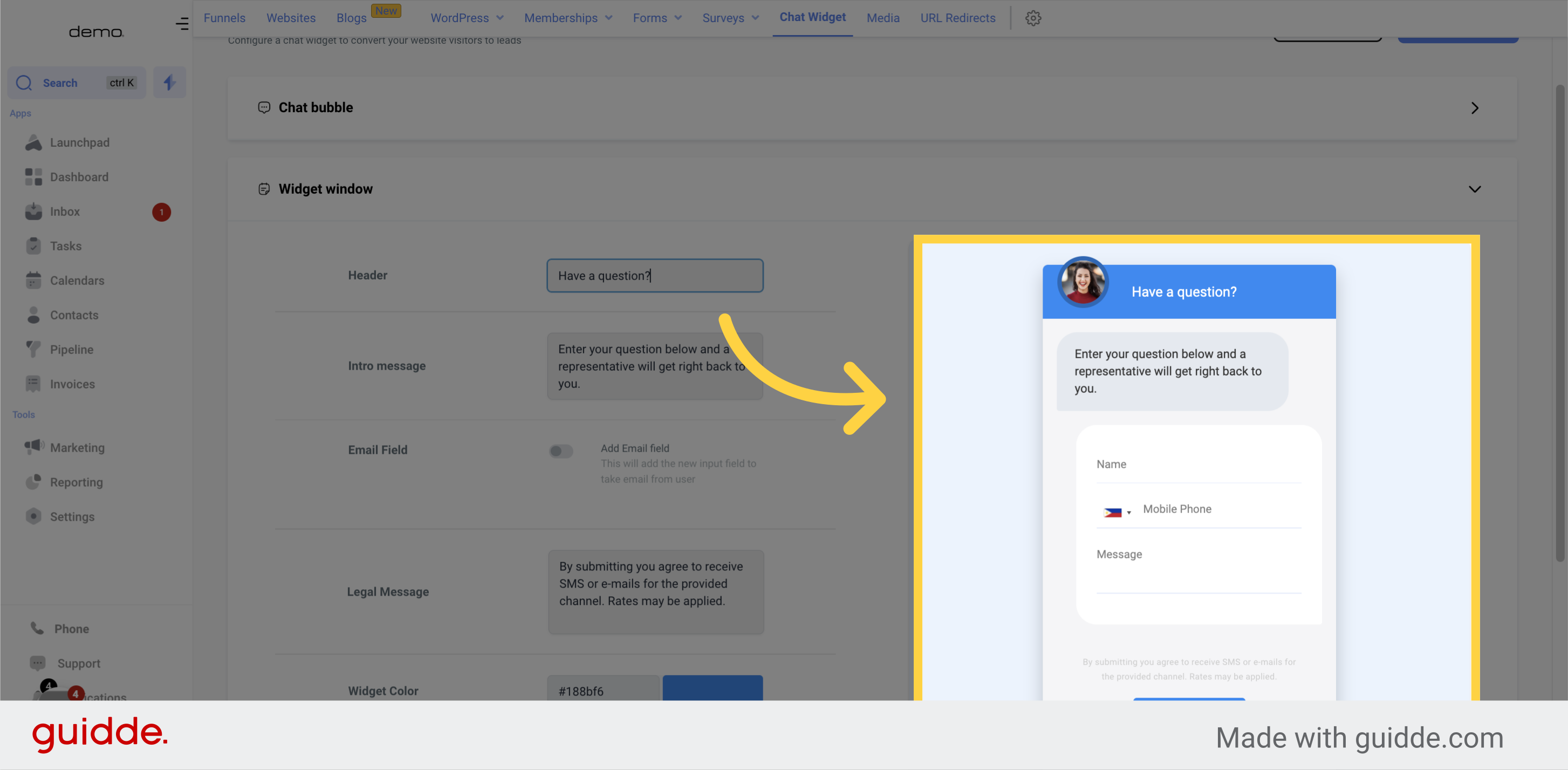The image size is (1568, 770).
Task: Expand the Chat bubble section chevron
Action: 1475,108
